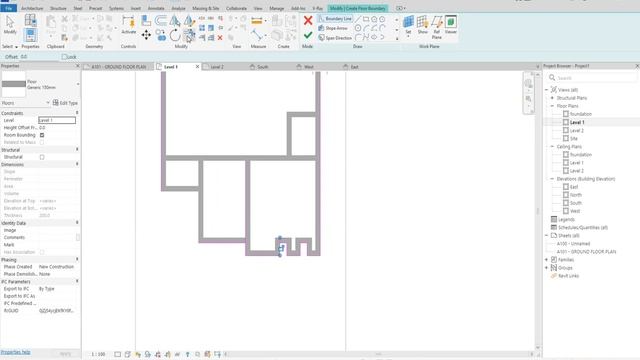Click the Properties ribbon button

click(x=30, y=35)
